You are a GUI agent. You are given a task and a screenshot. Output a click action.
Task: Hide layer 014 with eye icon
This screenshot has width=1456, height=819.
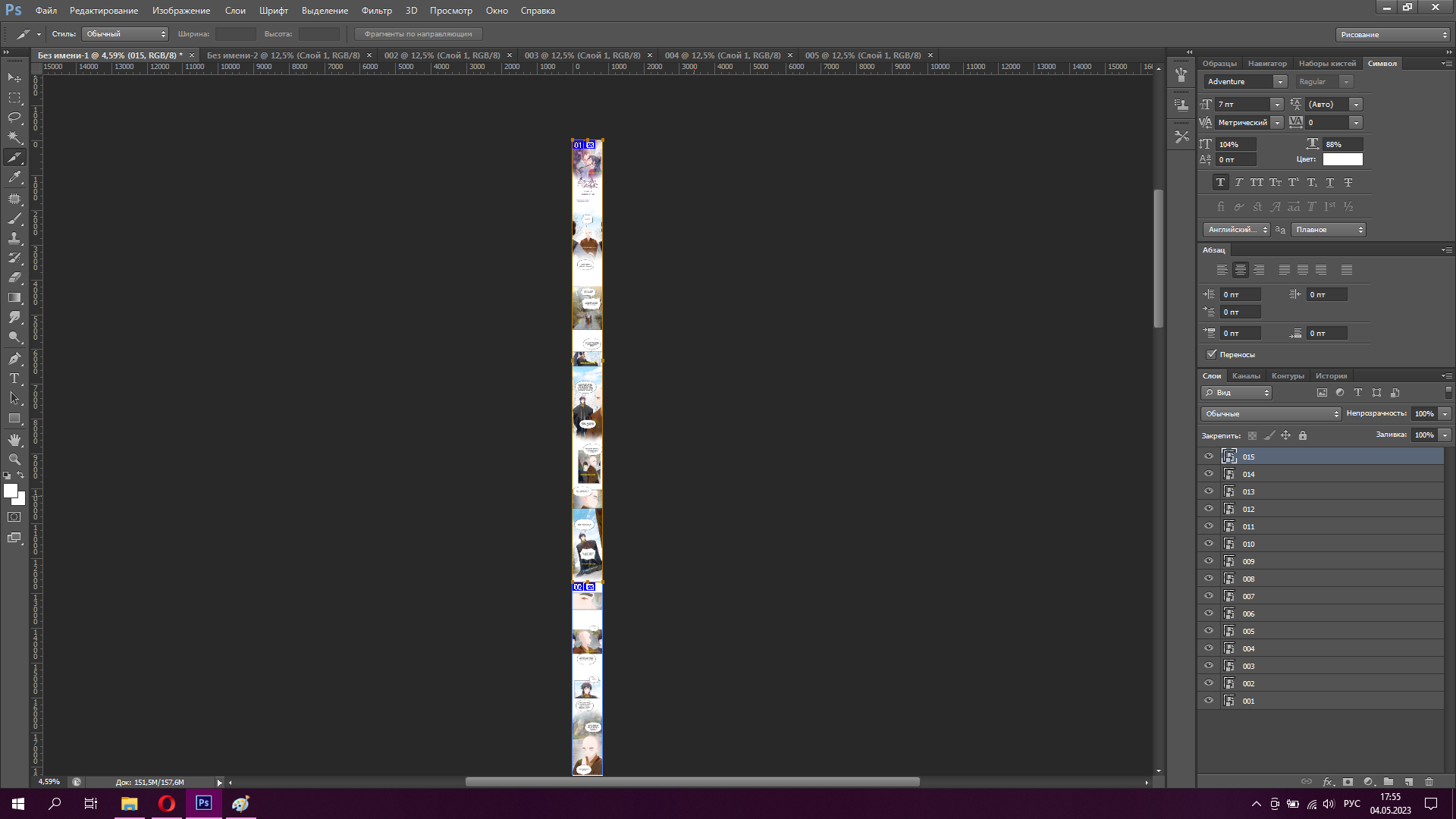coord(1209,474)
